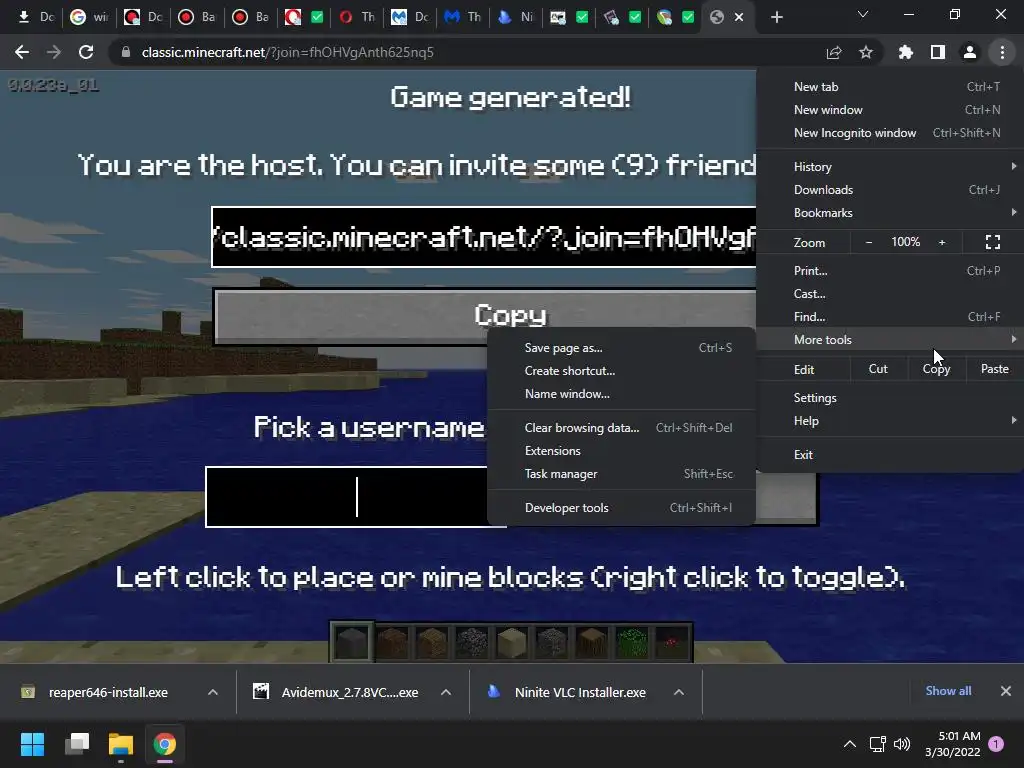
Task: Click the address bar URL
Action: [x=287, y=52]
